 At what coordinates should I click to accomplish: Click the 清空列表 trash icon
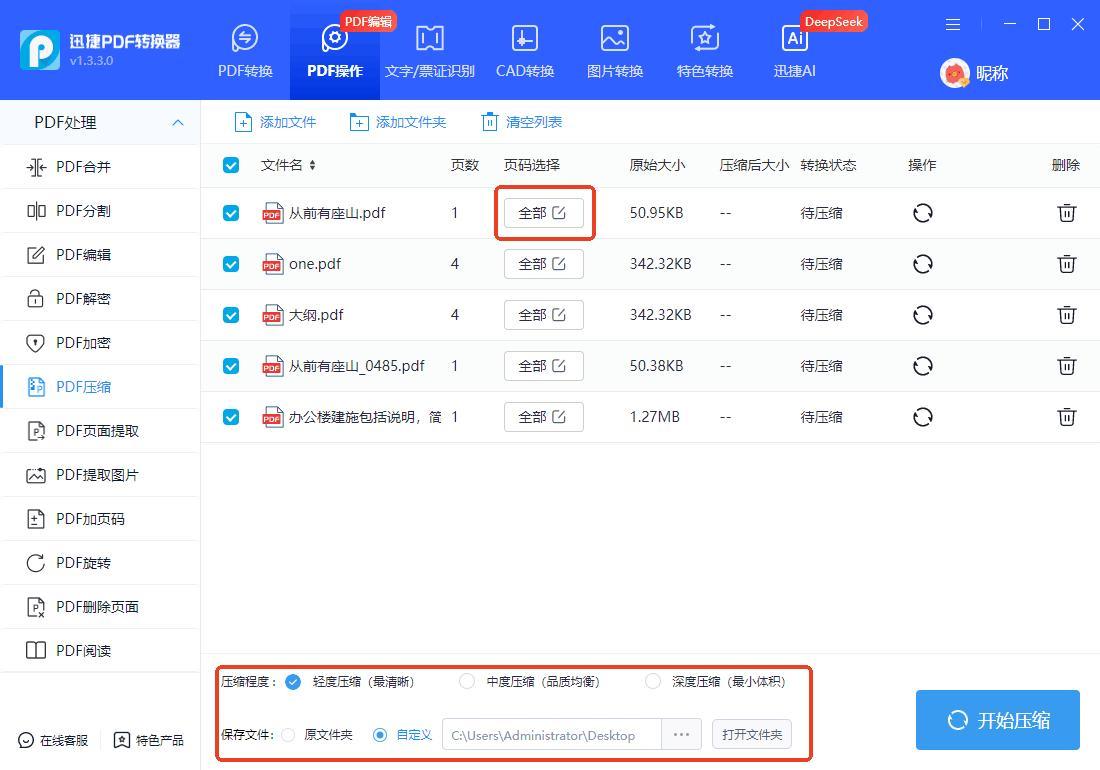coord(489,122)
